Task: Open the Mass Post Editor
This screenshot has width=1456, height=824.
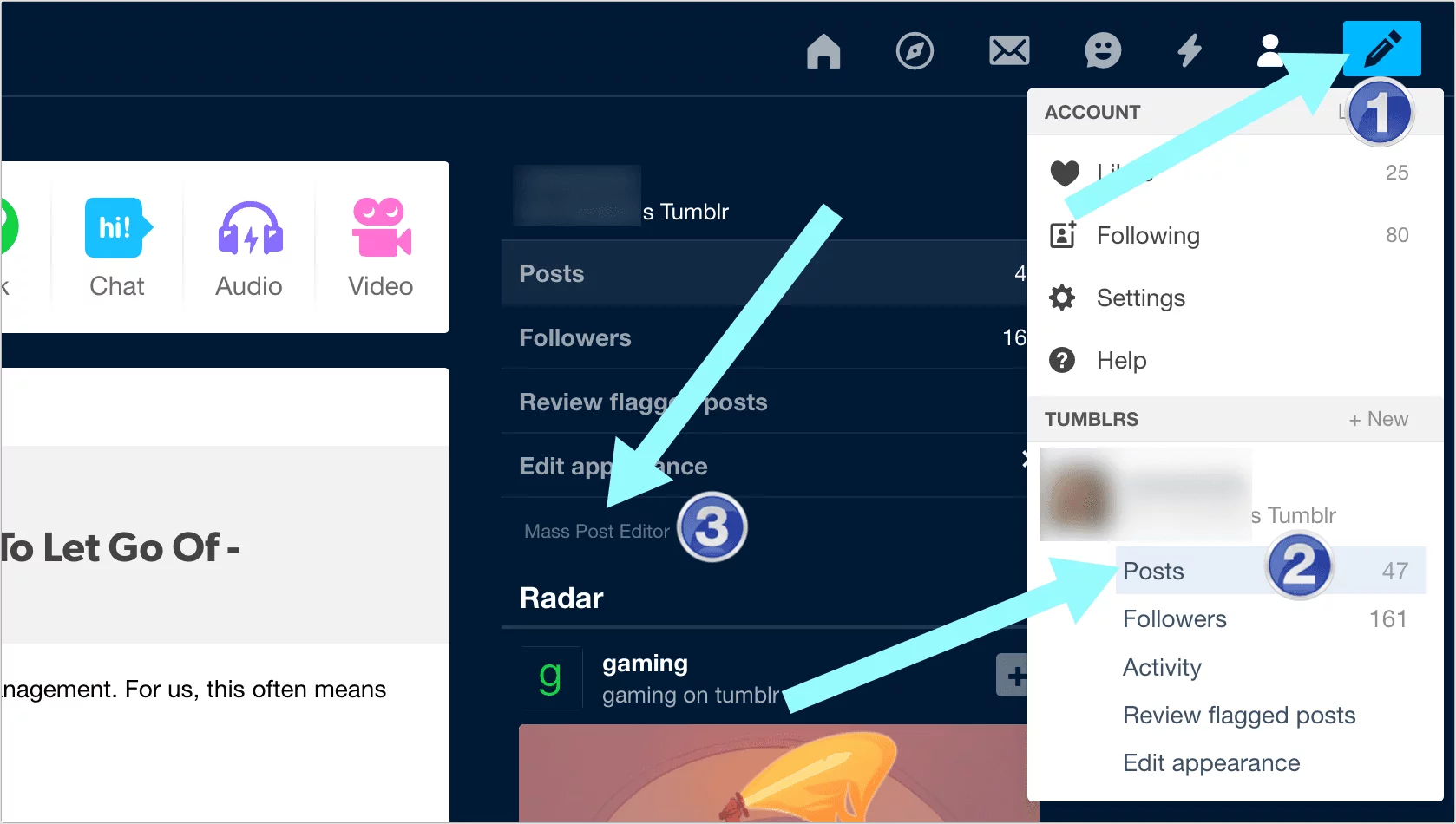Action: click(x=597, y=531)
